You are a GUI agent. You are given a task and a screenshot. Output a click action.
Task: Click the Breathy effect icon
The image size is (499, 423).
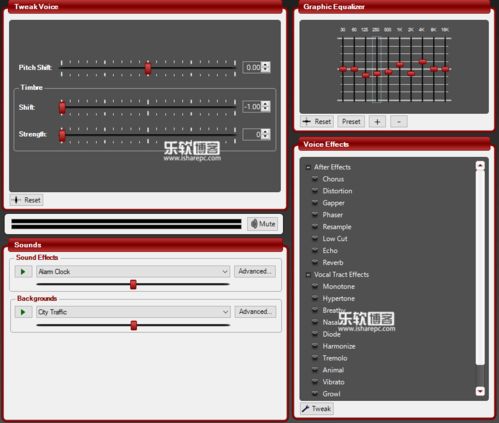point(315,310)
